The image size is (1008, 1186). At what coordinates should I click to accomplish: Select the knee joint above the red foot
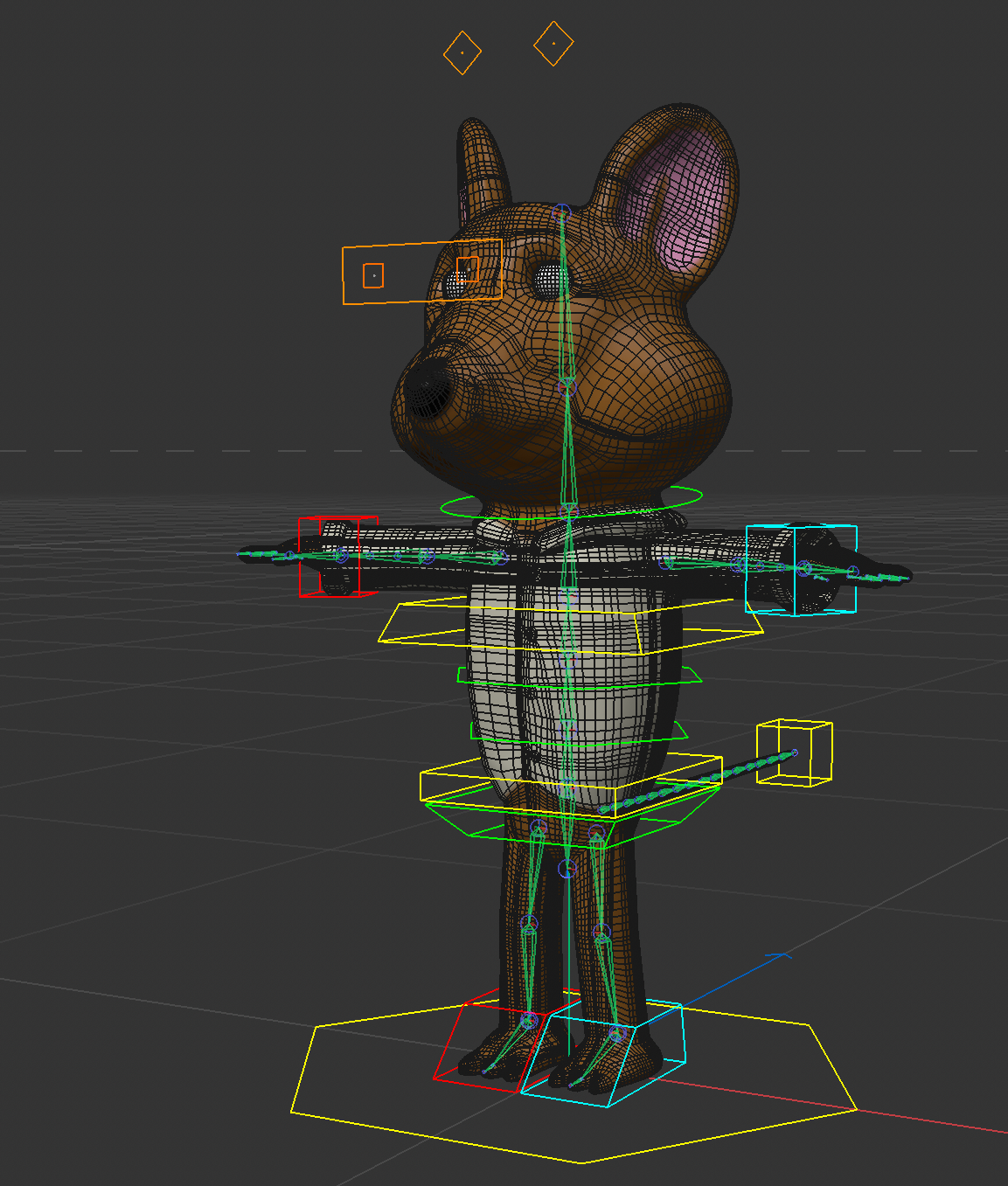click(529, 924)
